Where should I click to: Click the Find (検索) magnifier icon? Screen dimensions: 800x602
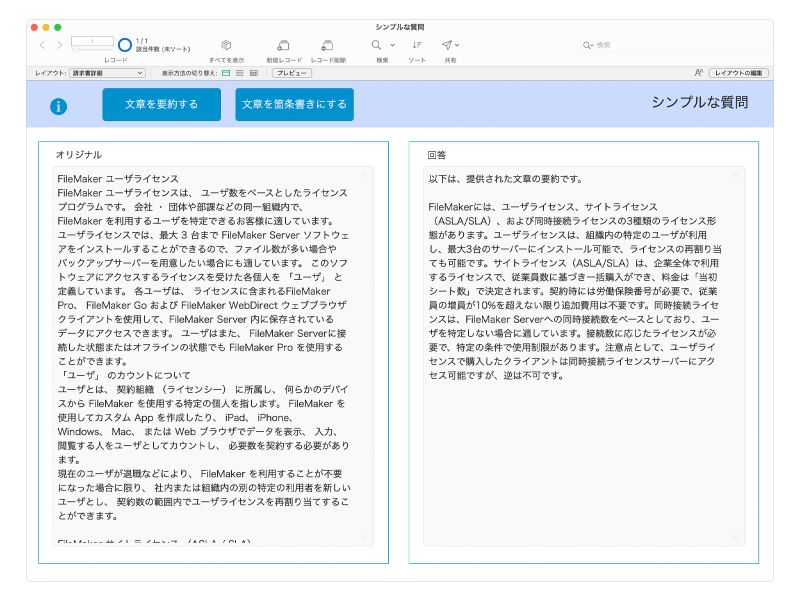[x=377, y=45]
